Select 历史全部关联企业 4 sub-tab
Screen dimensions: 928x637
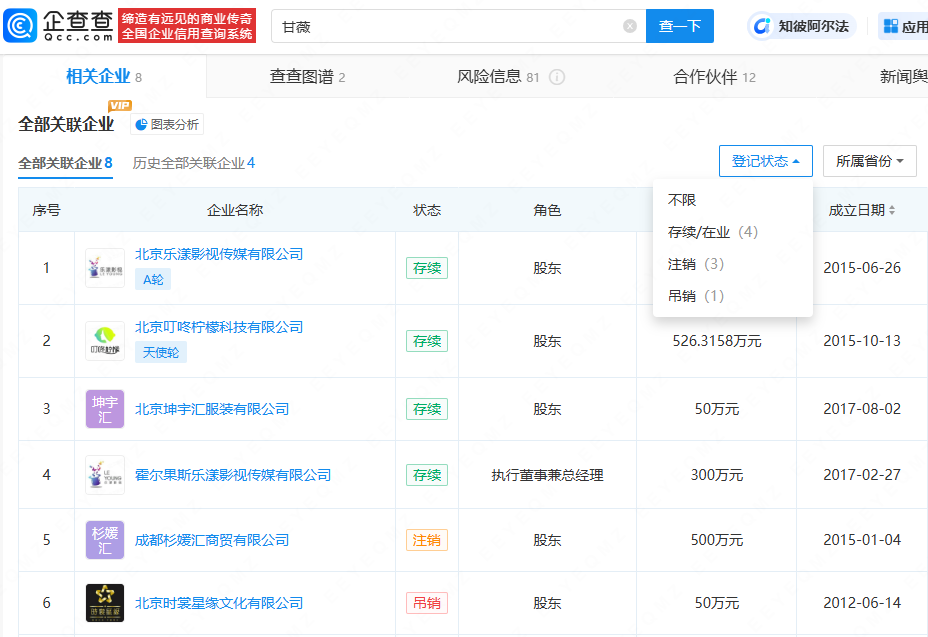pyautogui.click(x=194, y=163)
